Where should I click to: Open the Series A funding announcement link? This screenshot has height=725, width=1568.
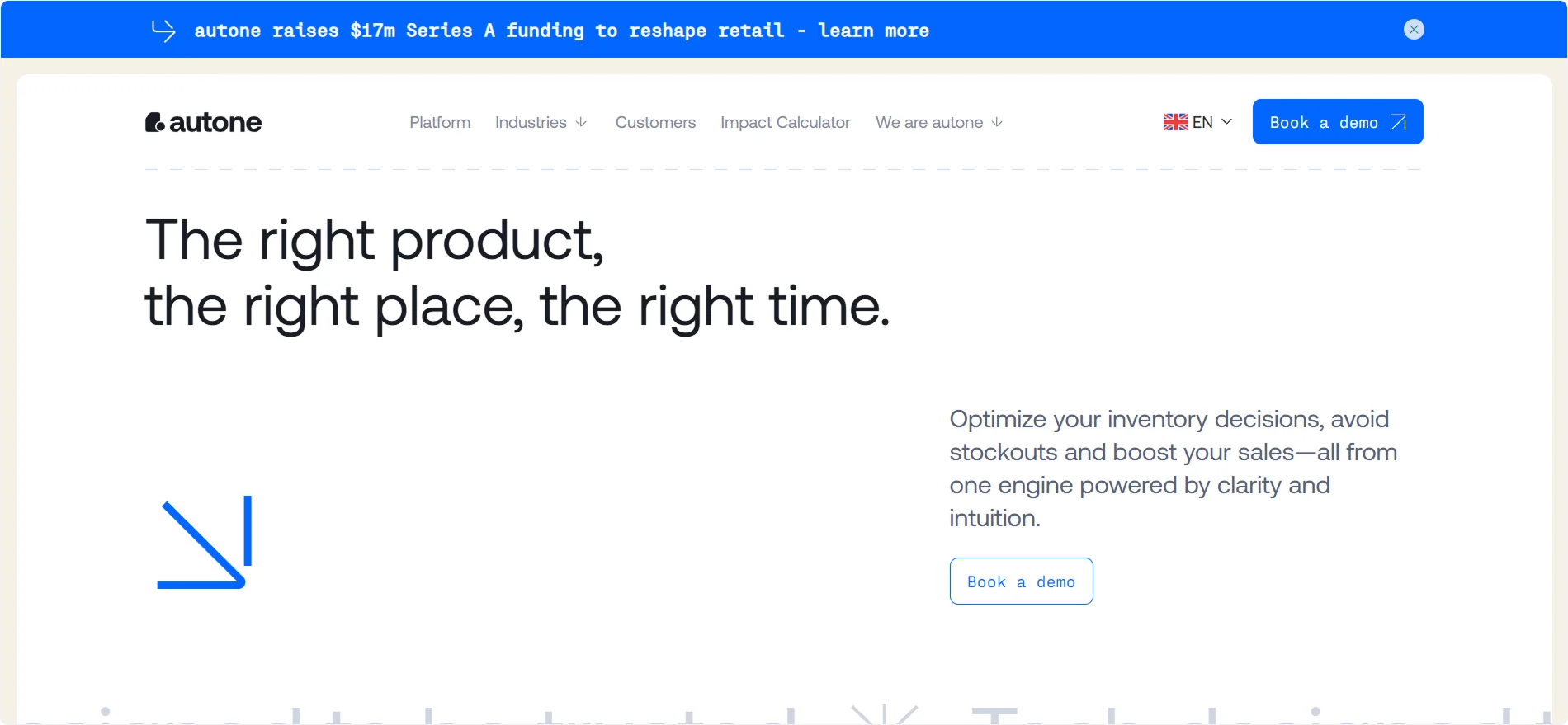(561, 31)
